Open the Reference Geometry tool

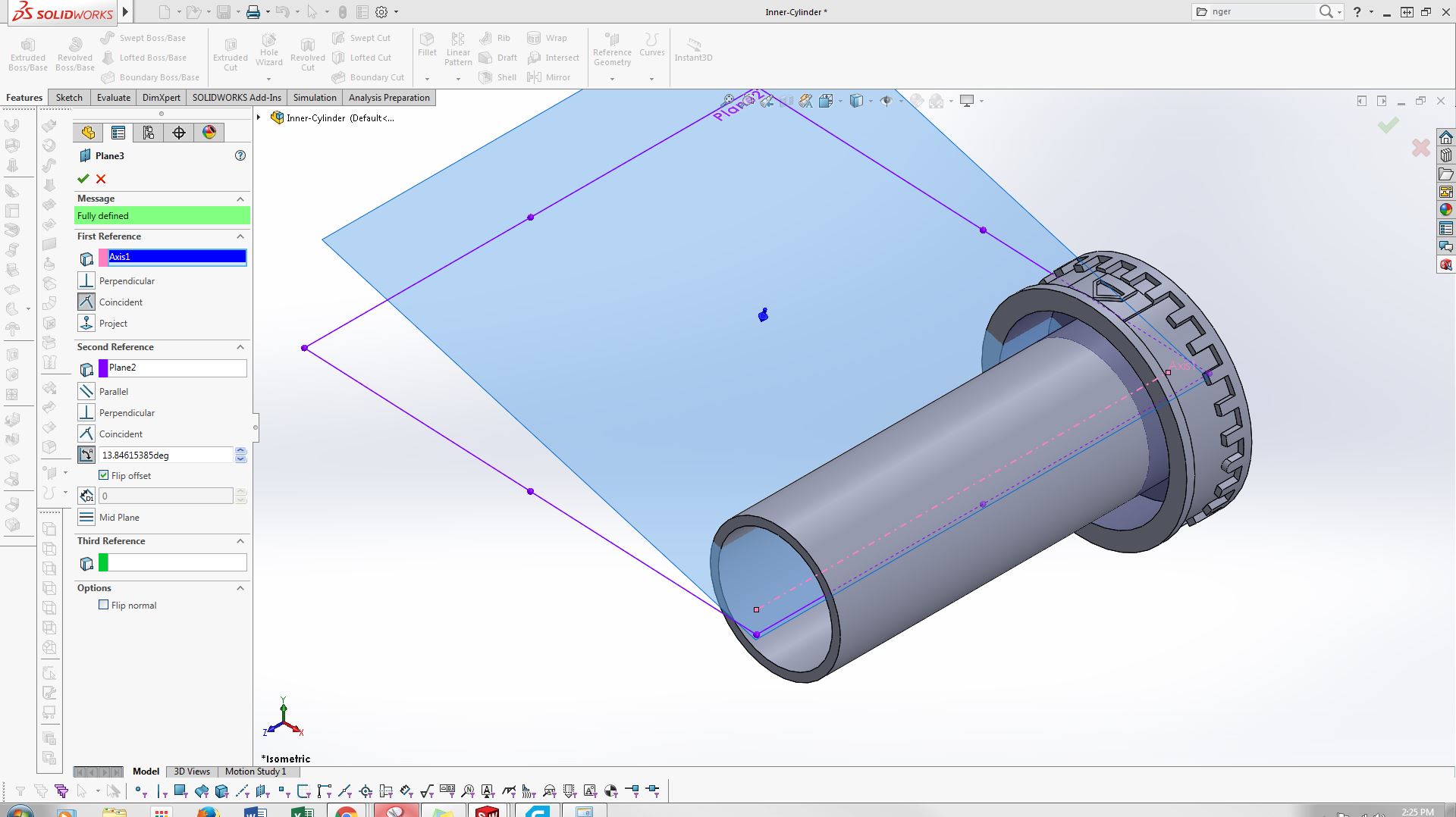(x=612, y=49)
